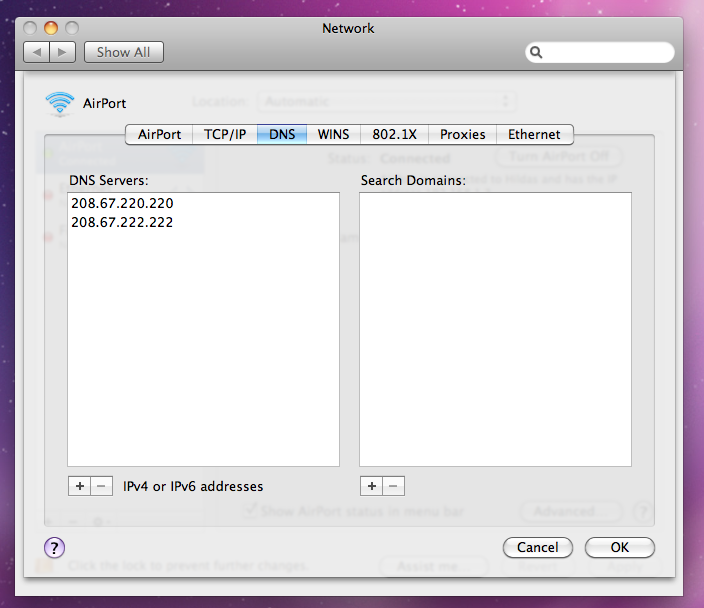Select the DNS tab
Image resolution: width=704 pixels, height=608 pixels.
pos(282,135)
